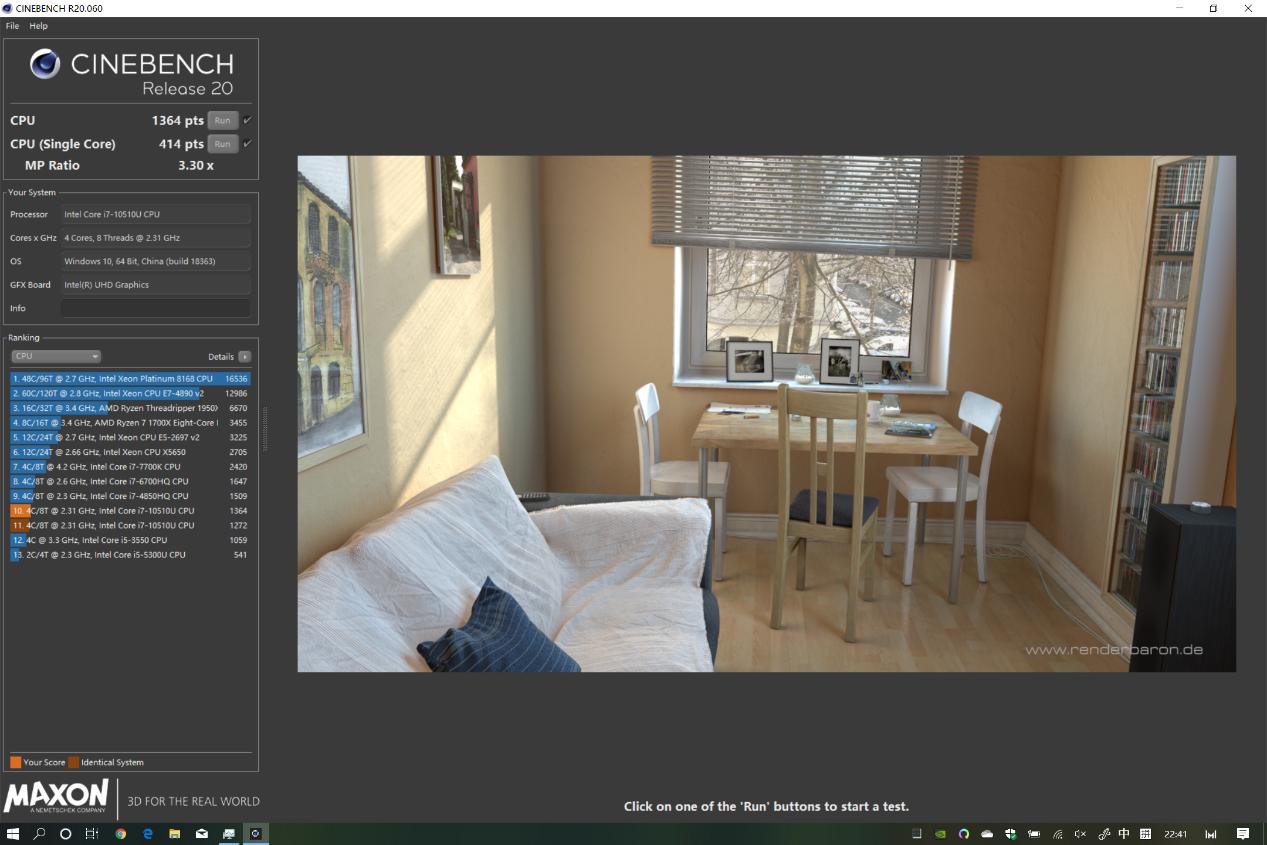Click the Processor value Intel Core i7-10510U
This screenshot has width=1267, height=845.
[155, 214]
